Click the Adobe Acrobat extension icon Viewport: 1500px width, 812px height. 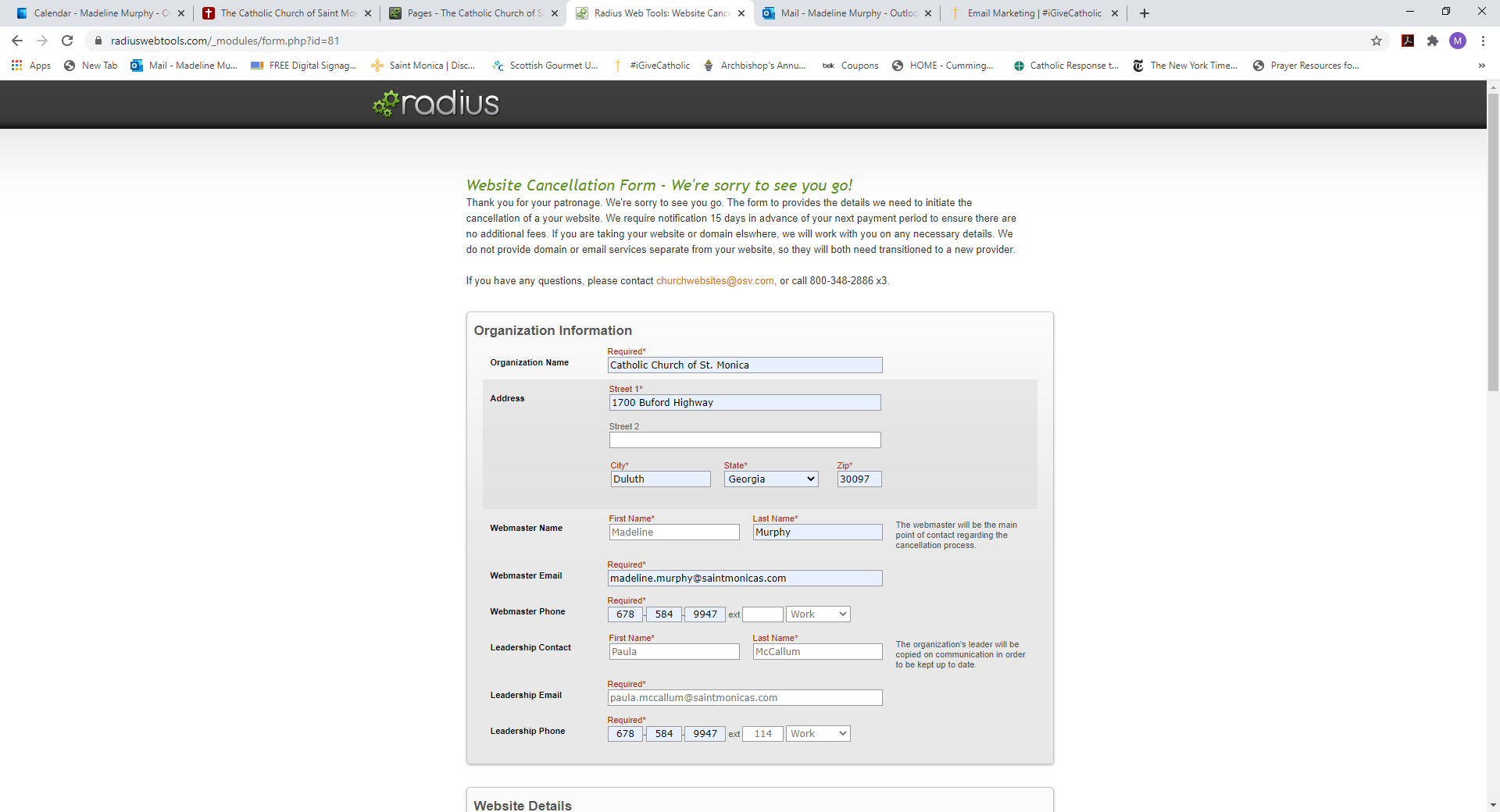point(1408,41)
